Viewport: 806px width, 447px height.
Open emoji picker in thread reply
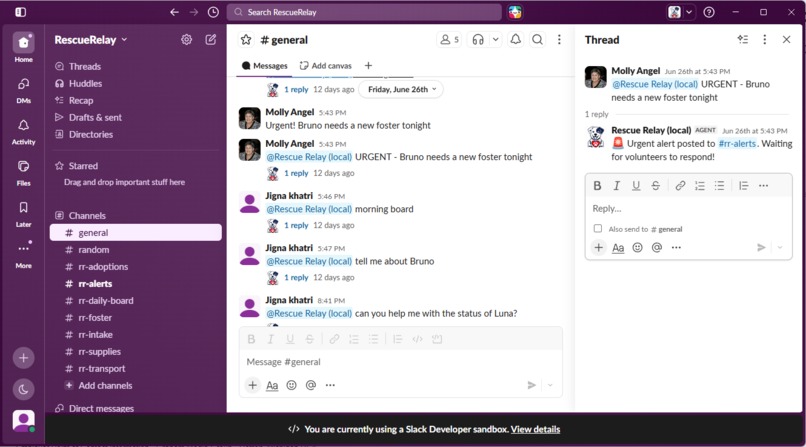(637, 248)
